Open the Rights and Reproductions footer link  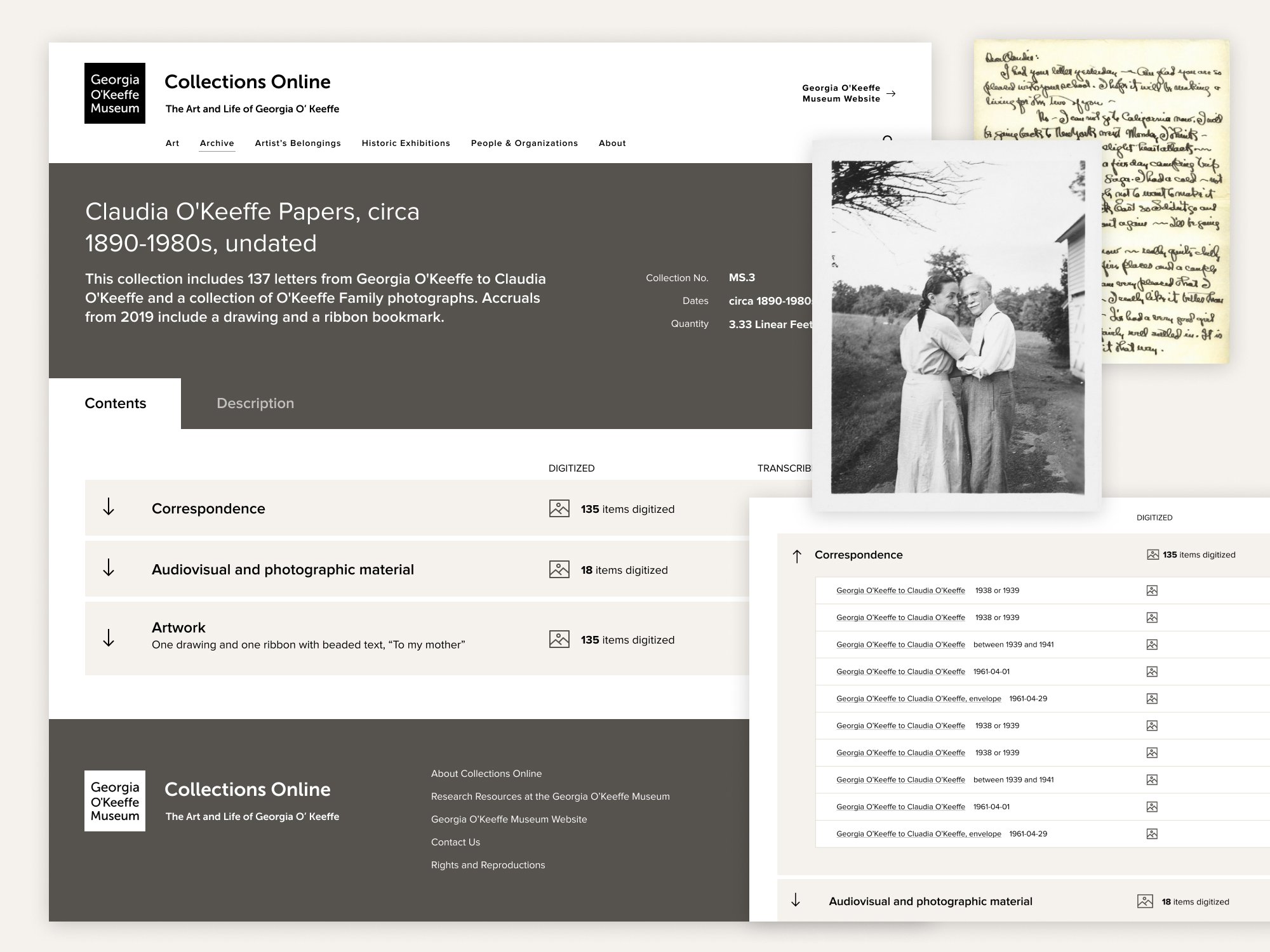point(488,865)
